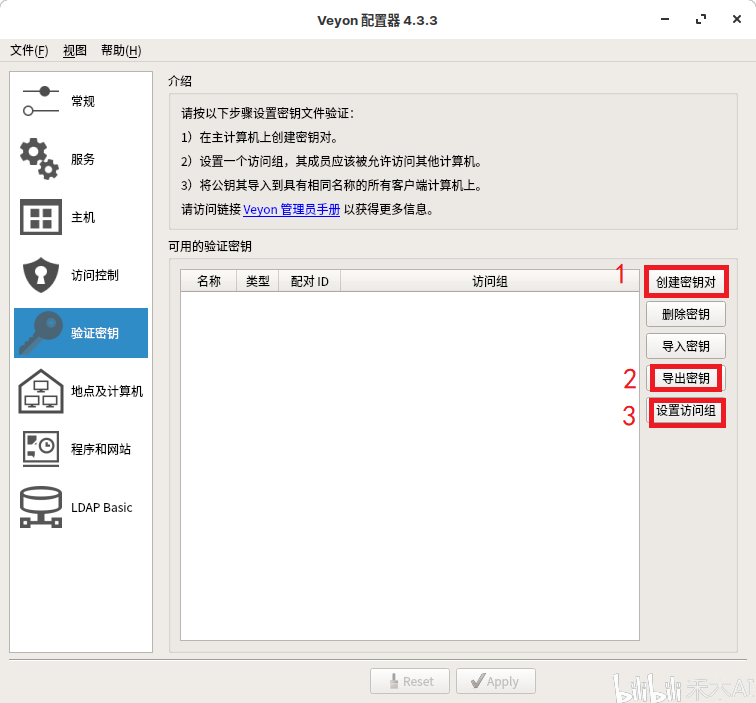This screenshot has width=756, height=703.
Task: Follow the Veyon 管理员手册 link
Action: tap(291, 210)
